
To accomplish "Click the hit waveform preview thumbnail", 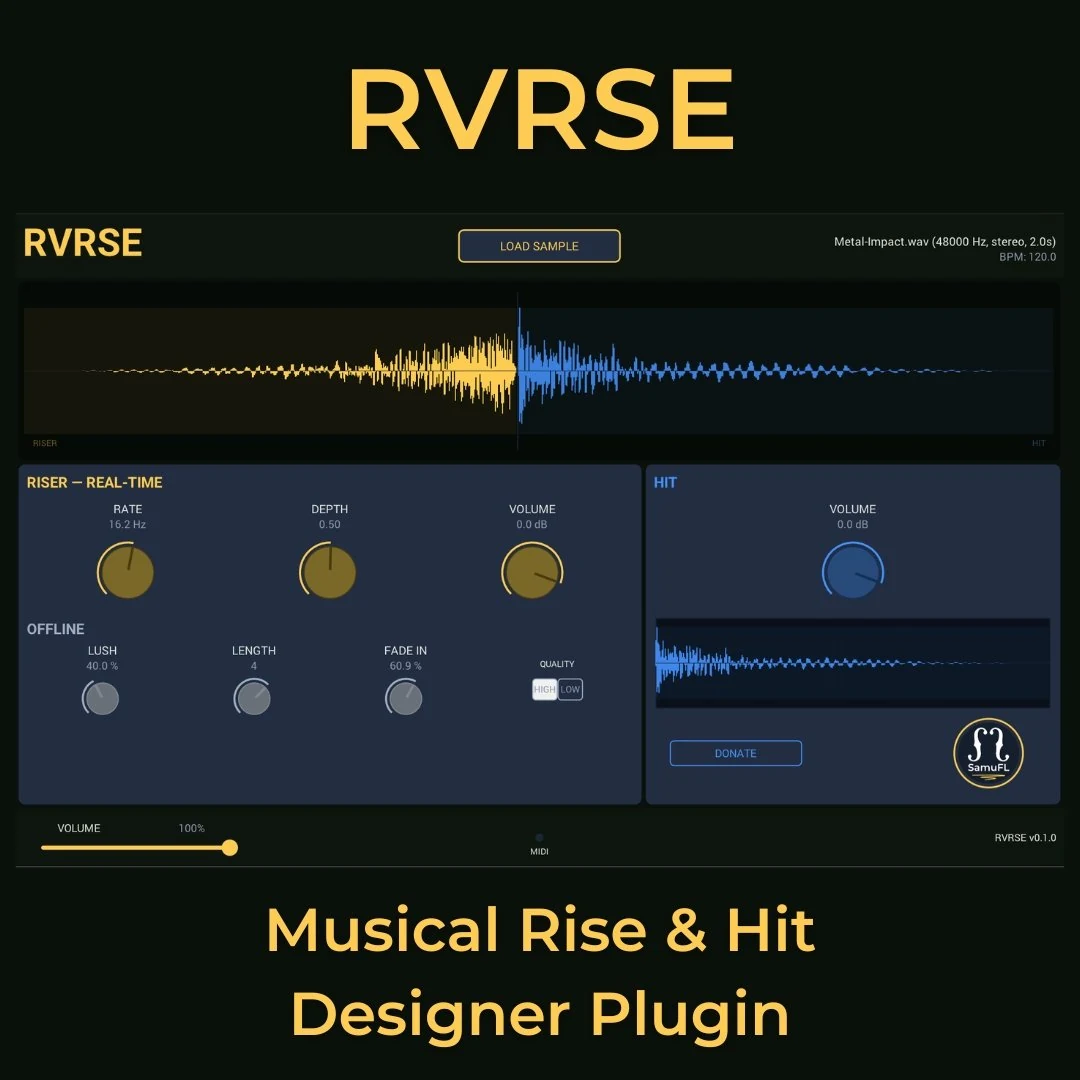I will [x=852, y=663].
